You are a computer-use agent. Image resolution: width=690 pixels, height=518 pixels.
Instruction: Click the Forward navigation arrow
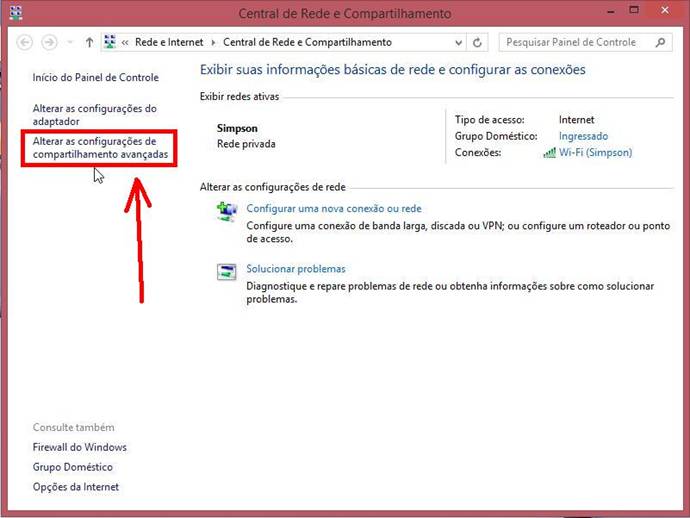[50, 43]
